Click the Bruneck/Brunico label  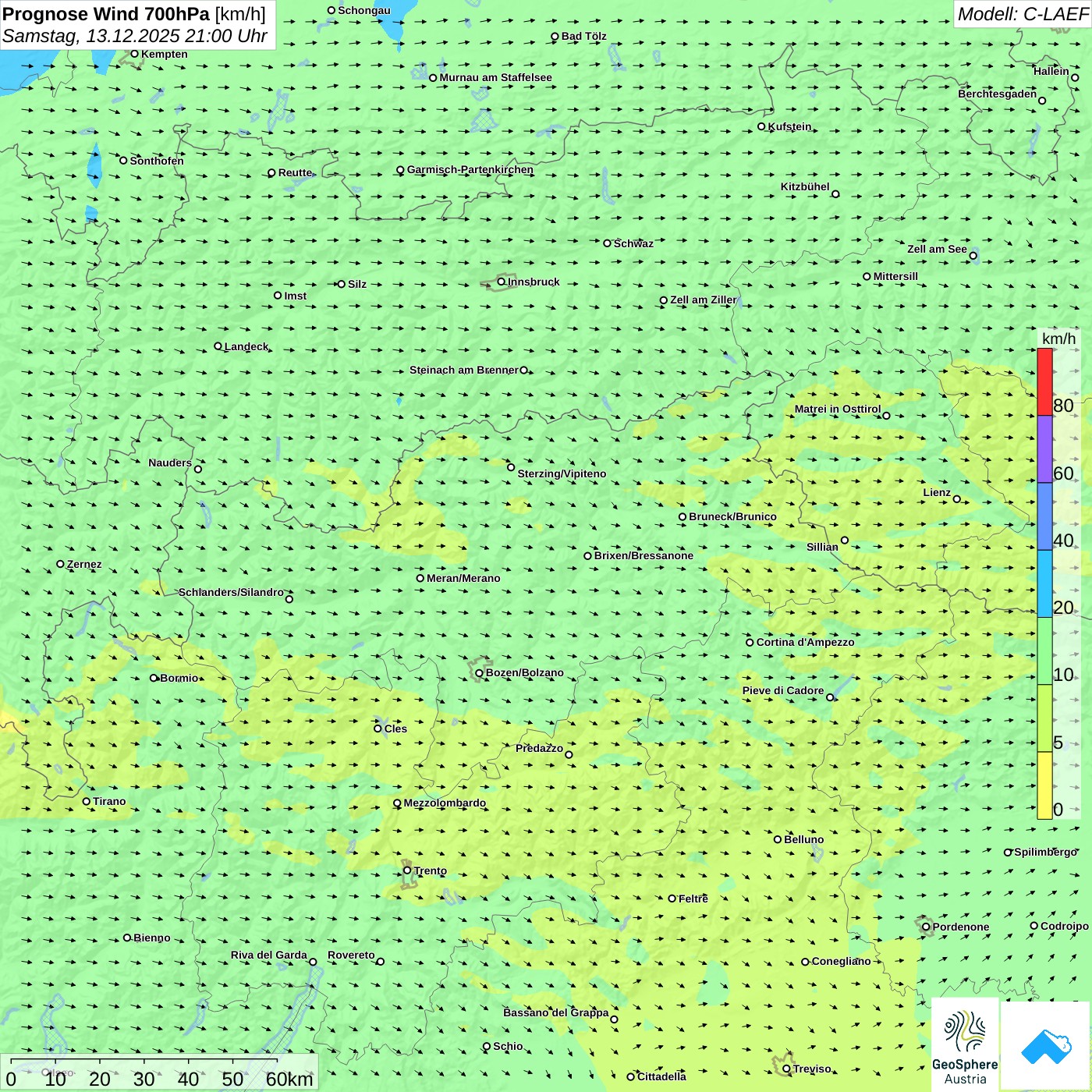(732, 516)
